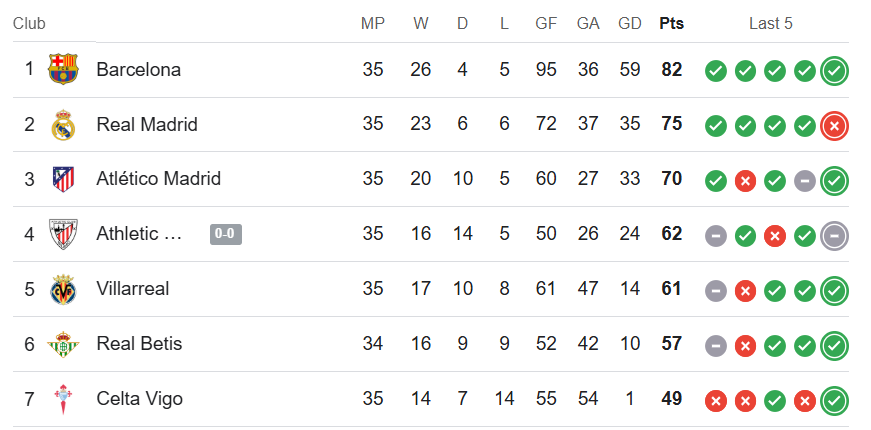Screen dimensions: 871x430
Task: Click Atlético Madrid's red loss icon
Action: point(745,181)
